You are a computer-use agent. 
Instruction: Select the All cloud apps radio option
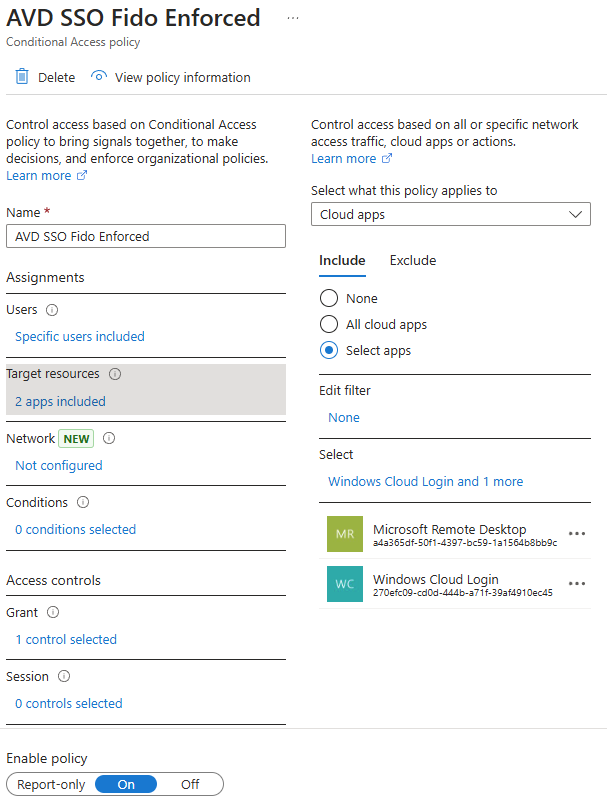329,324
